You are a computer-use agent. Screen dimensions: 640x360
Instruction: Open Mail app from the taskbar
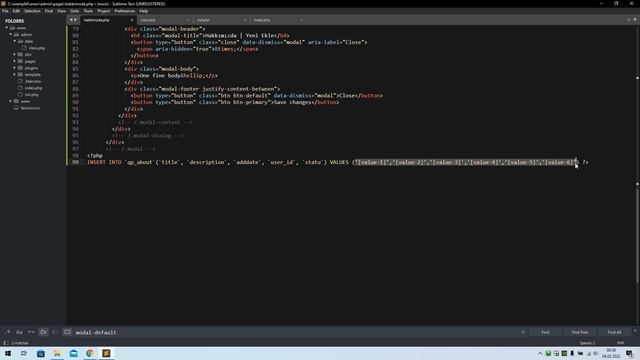(x=73, y=353)
